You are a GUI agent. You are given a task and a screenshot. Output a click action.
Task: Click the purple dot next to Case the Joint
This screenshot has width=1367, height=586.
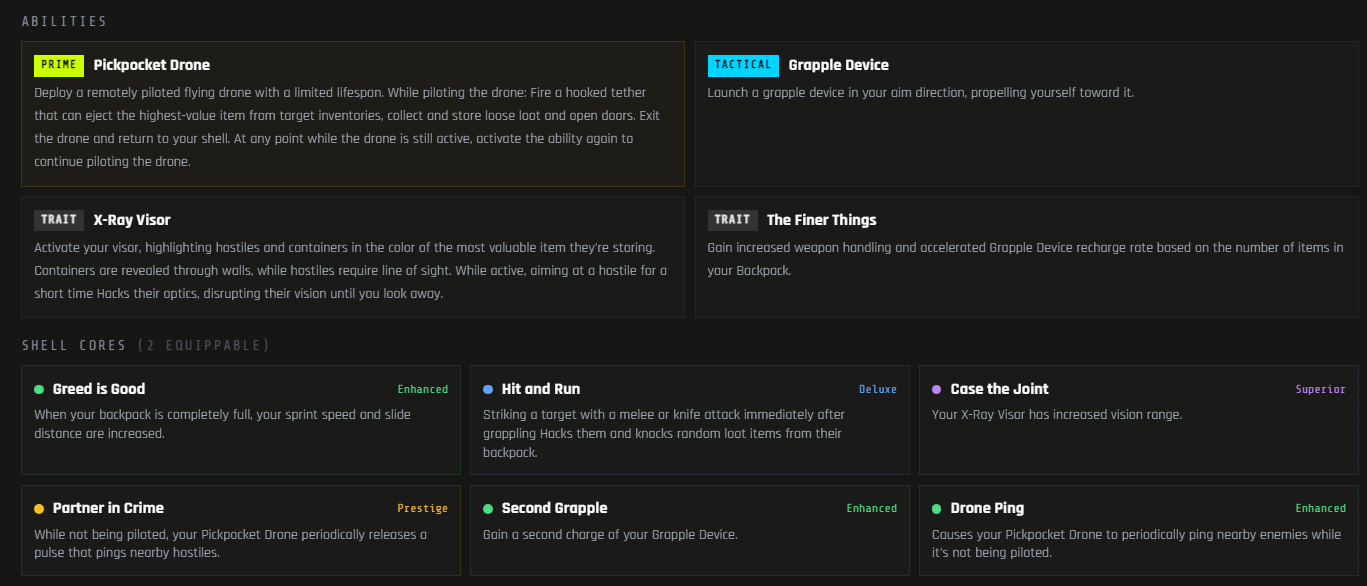click(937, 389)
